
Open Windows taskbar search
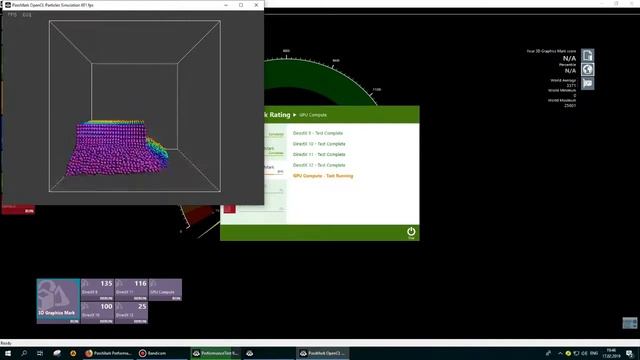coord(24,353)
